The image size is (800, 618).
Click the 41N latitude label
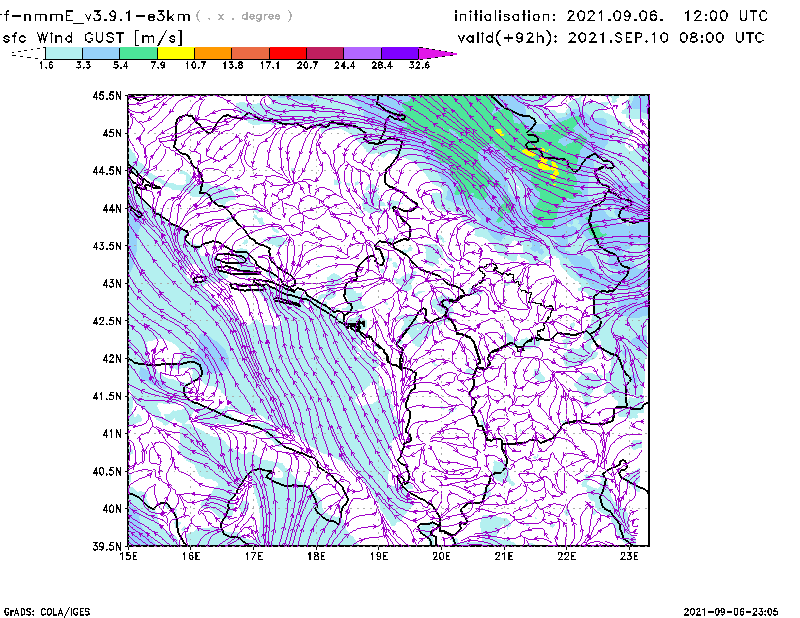[x=112, y=434]
